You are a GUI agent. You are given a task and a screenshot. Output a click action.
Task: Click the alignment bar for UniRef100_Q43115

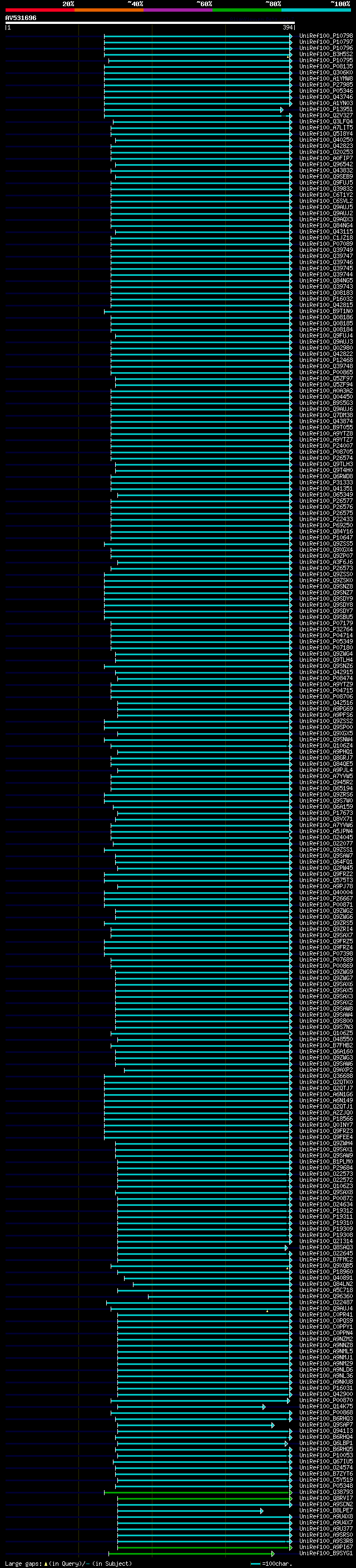(203, 231)
